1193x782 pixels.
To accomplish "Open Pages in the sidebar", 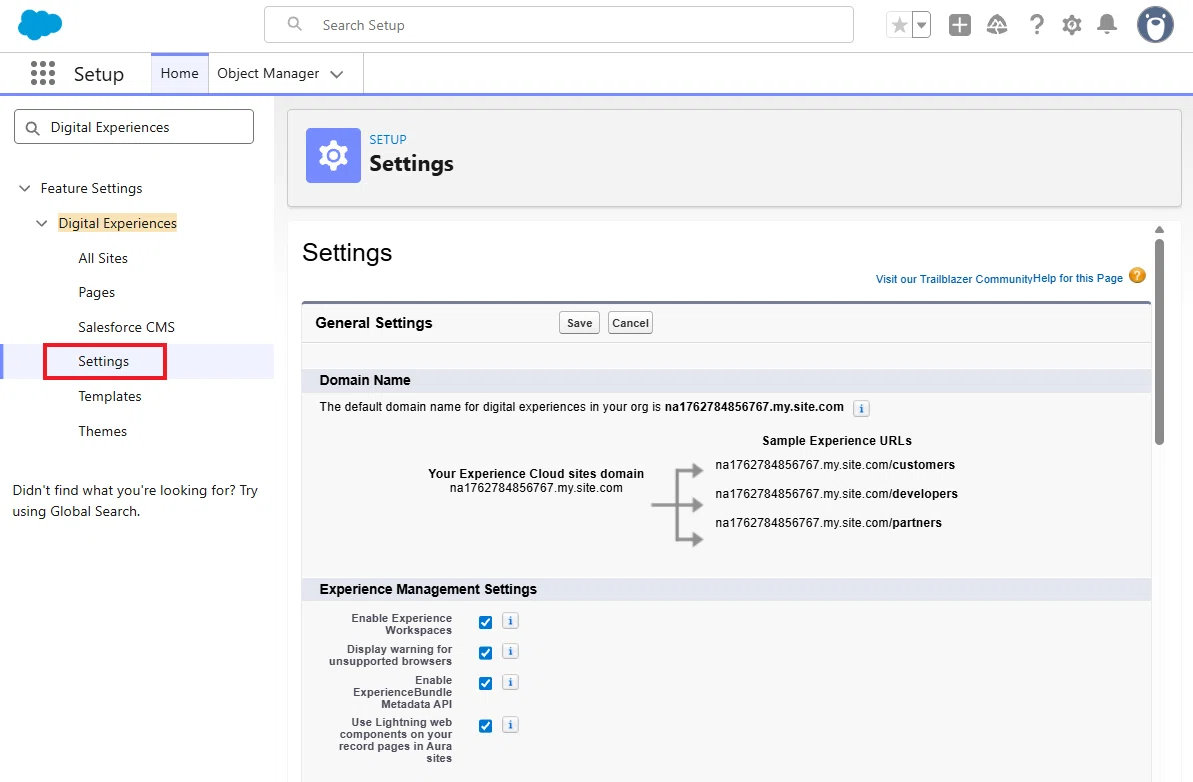I will pyautogui.click(x=97, y=292).
